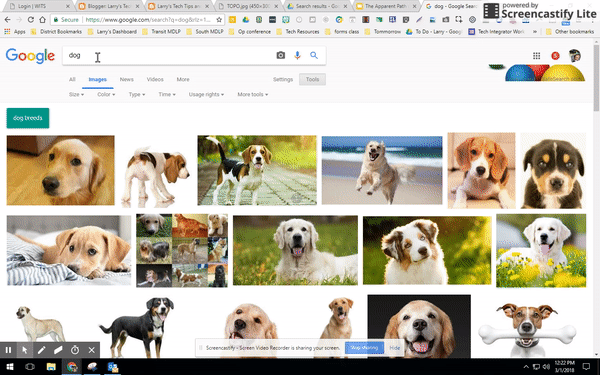Image resolution: width=600 pixels, height=375 pixels.
Task: Open the dog breeds collage thumbnail
Action: (182, 250)
